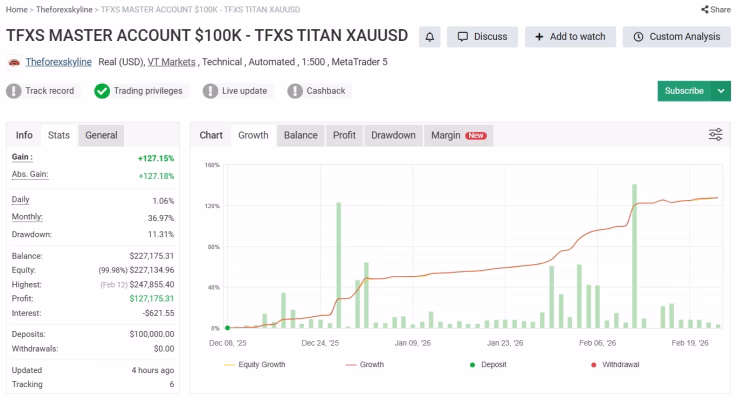Click the Live update status icon
This screenshot has height=400, width=738.
tap(210, 91)
